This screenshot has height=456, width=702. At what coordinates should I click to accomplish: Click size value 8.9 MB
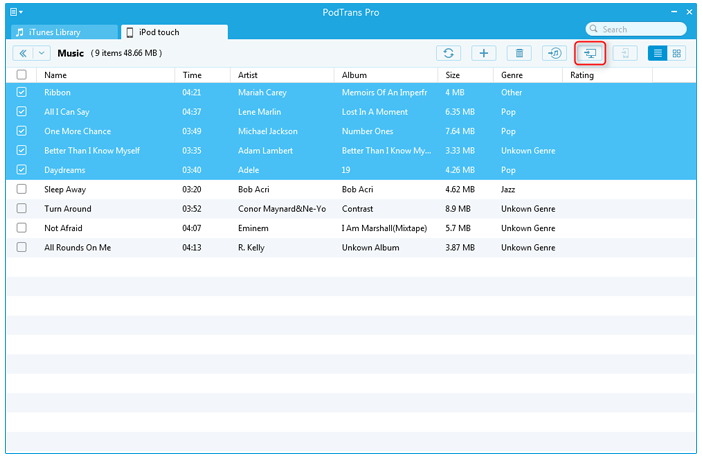tap(458, 209)
